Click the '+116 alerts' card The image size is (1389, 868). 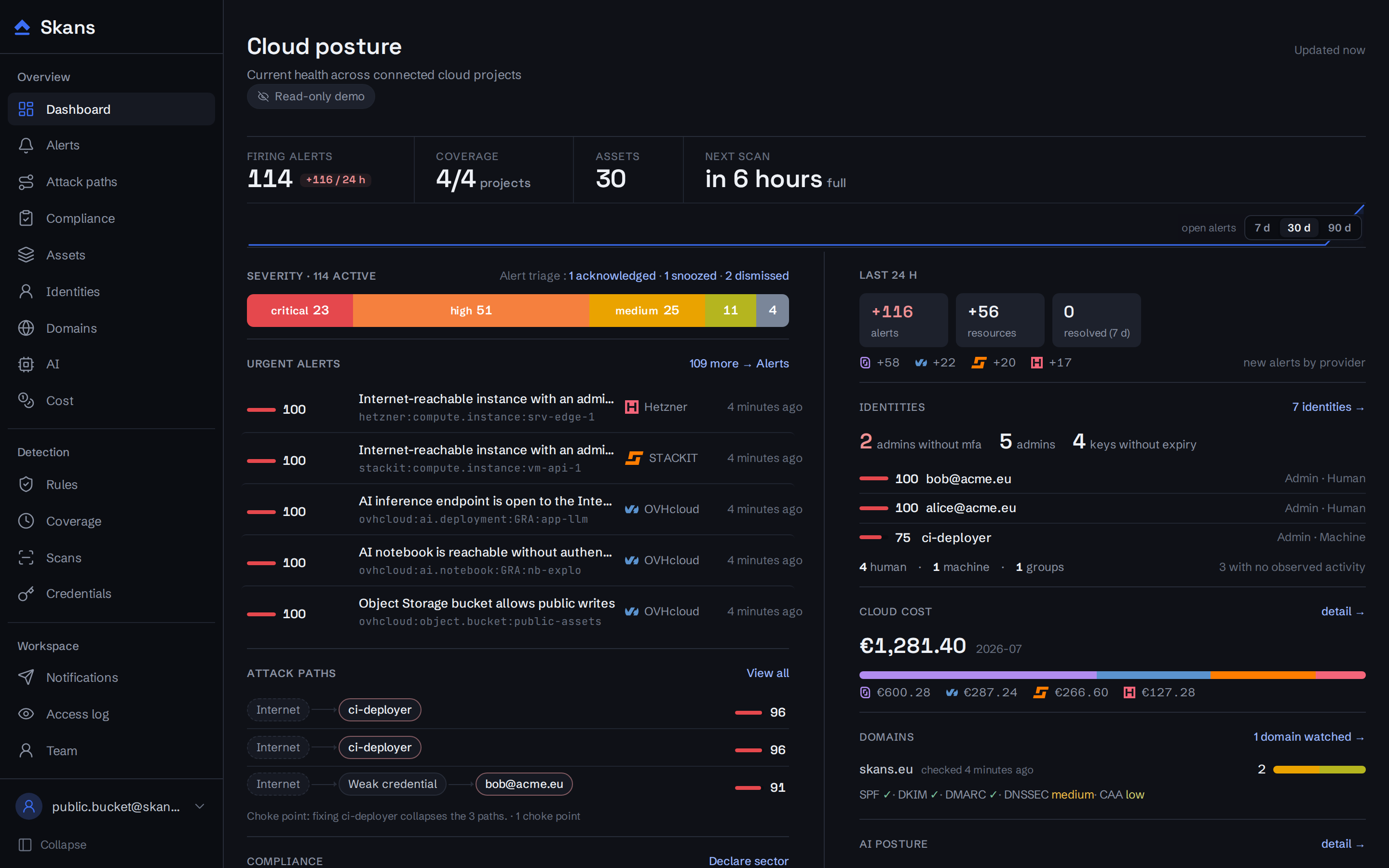tap(903, 320)
